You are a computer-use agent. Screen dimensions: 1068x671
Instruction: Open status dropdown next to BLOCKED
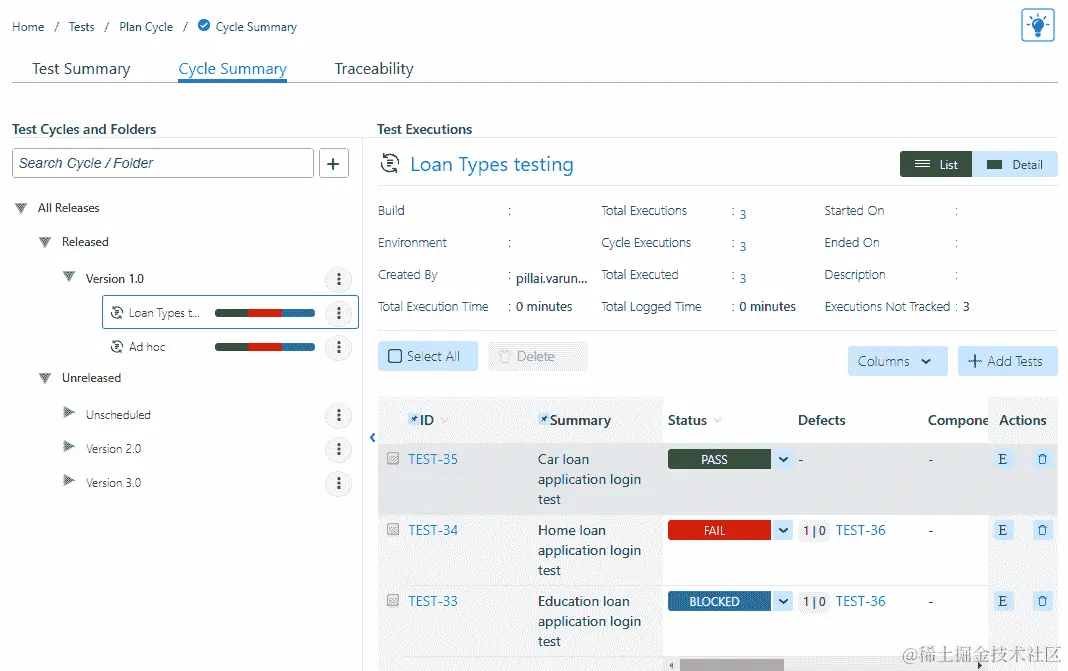[x=783, y=601]
